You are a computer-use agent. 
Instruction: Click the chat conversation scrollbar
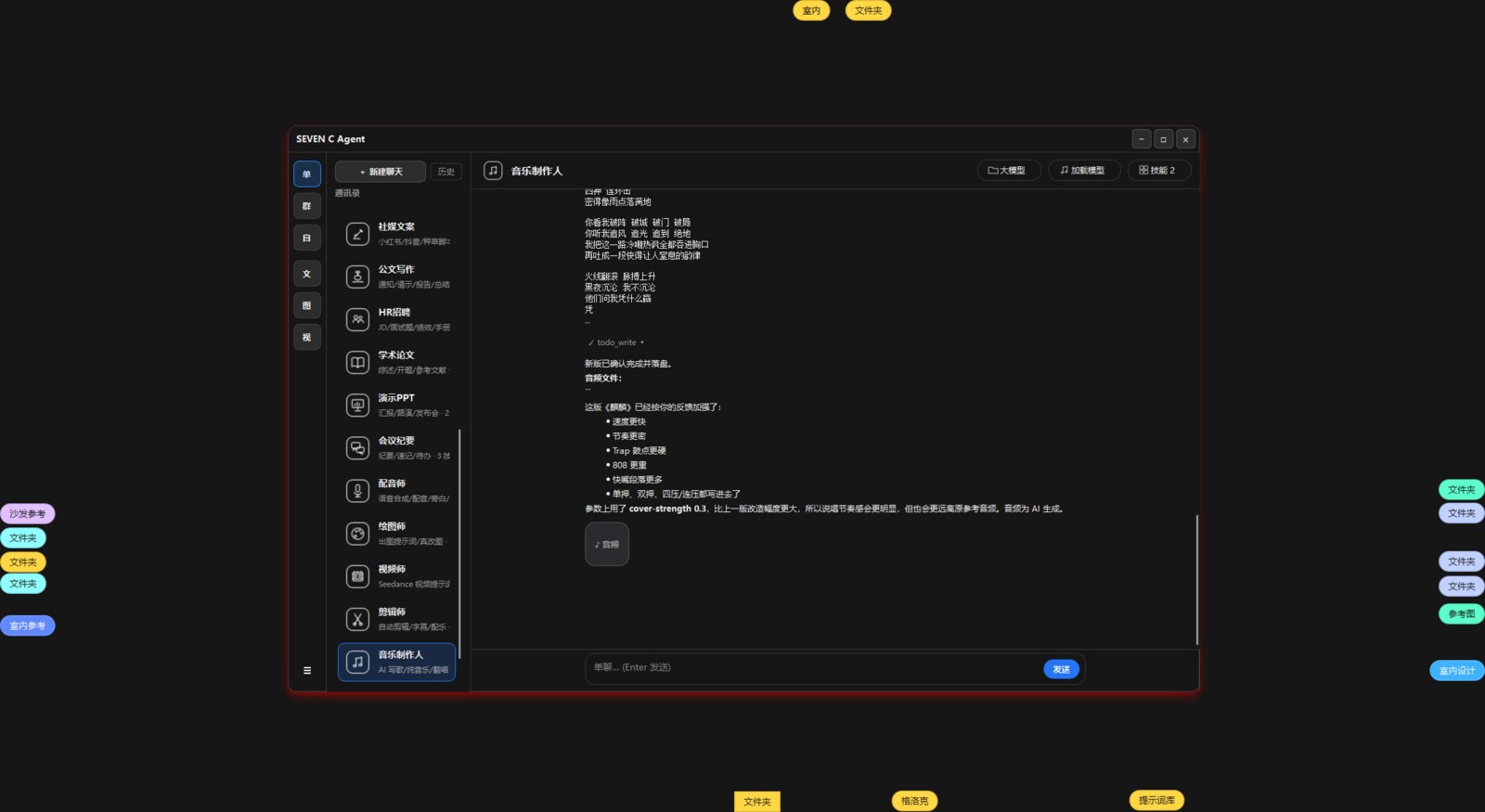[x=1197, y=579]
